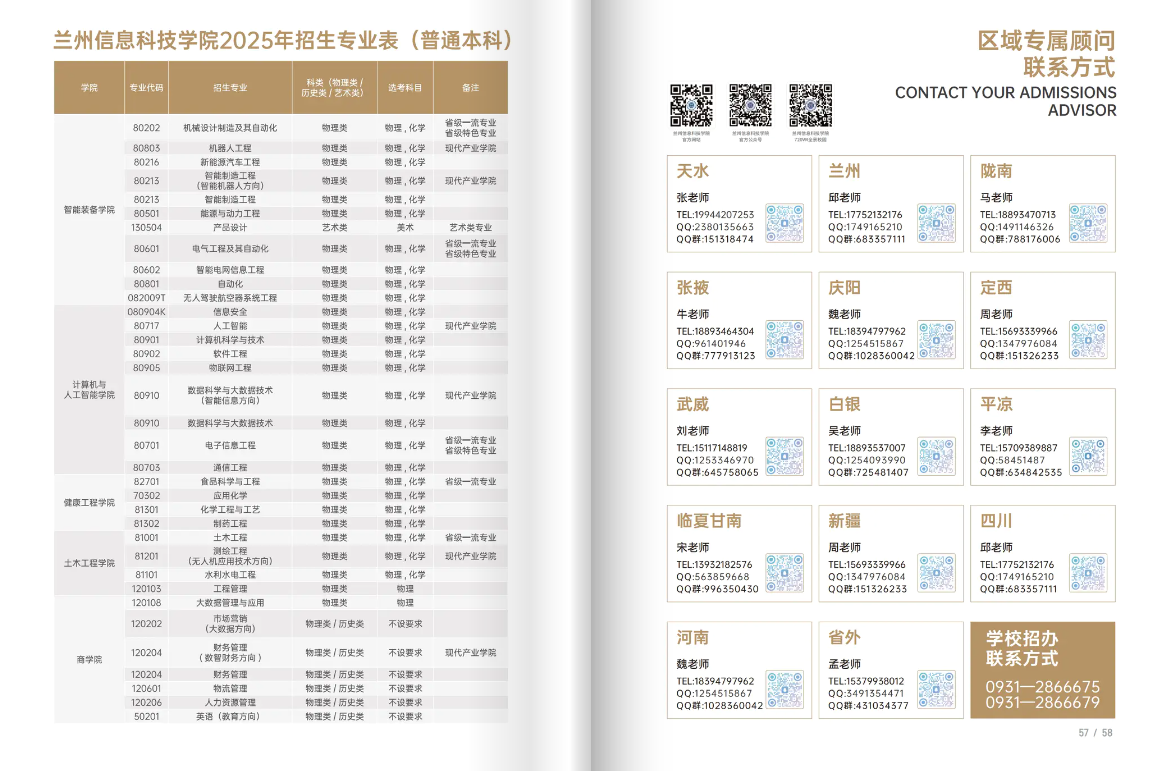Click the 张掖 region heading
The image size is (1172, 771).
pyautogui.click(x=693, y=288)
